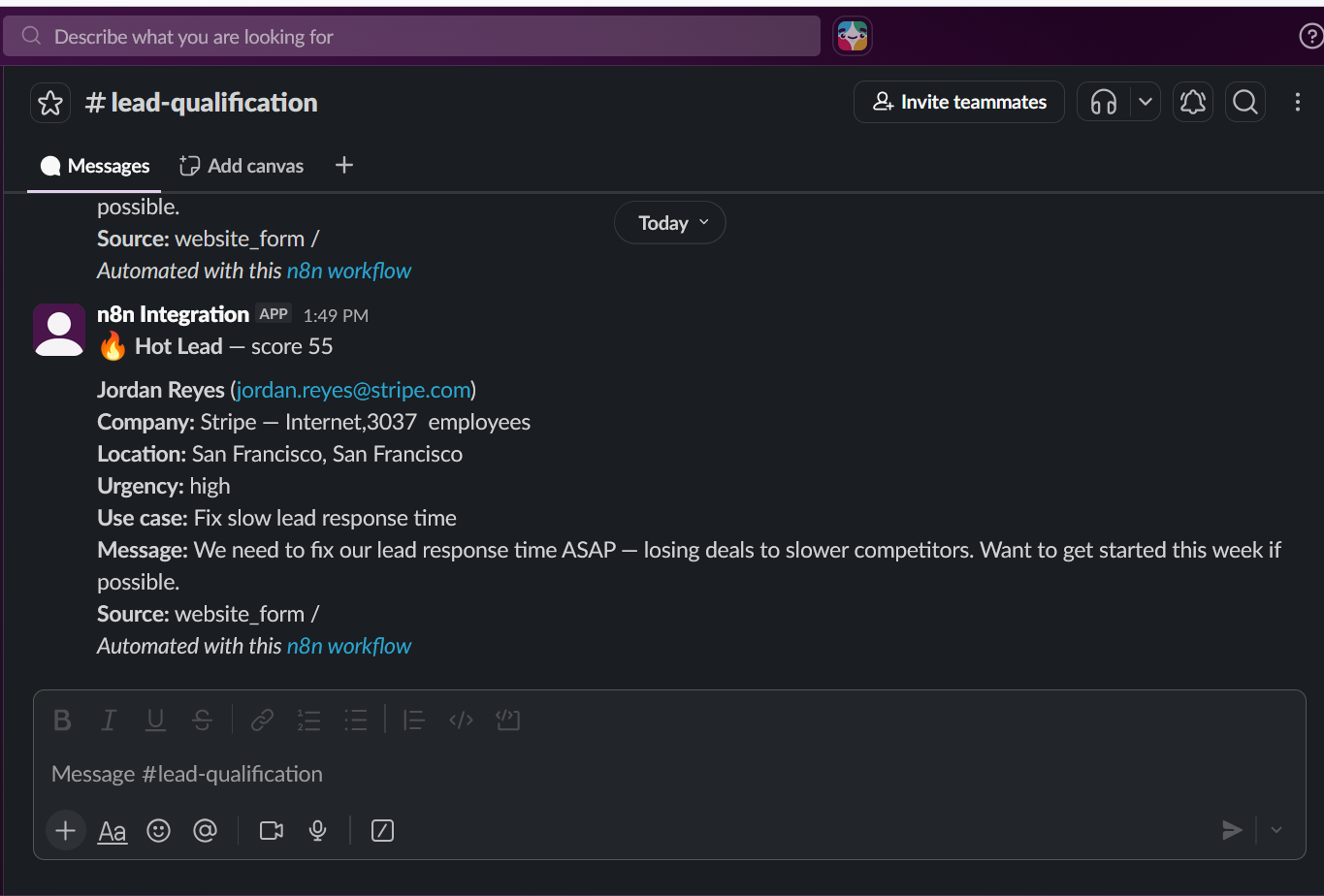Open the n8n Integration avatar
Viewport: 1324px width, 896px height.
tap(59, 330)
